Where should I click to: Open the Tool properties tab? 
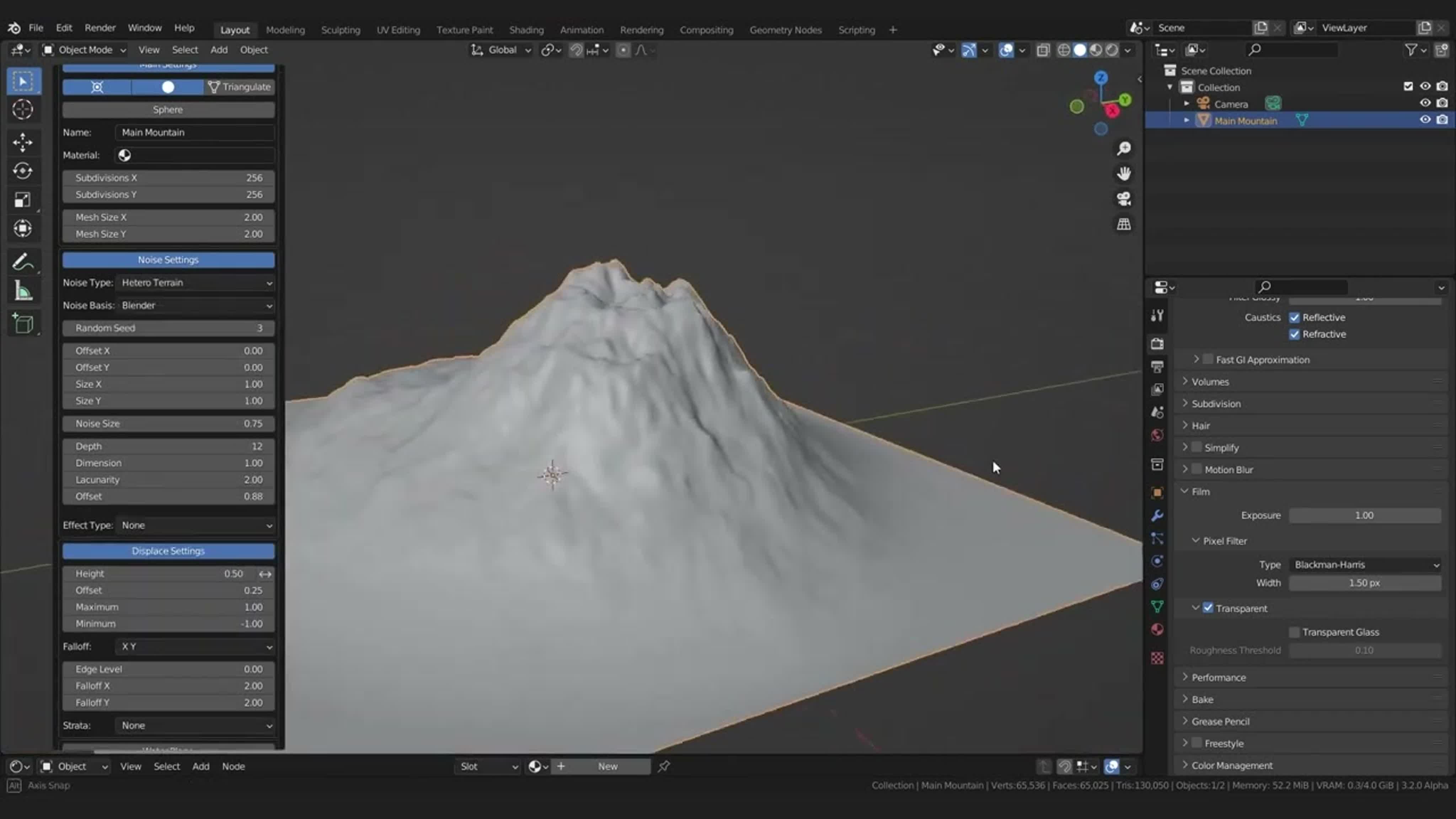coord(1157,315)
